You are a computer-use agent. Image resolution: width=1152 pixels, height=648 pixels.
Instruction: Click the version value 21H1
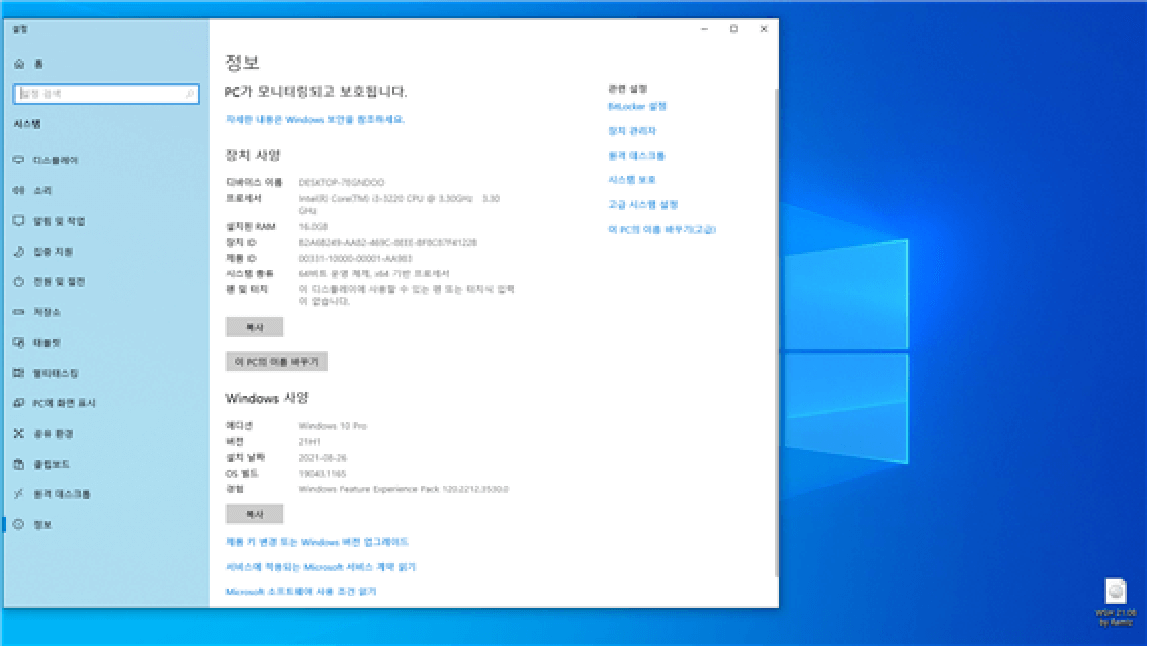click(310, 443)
